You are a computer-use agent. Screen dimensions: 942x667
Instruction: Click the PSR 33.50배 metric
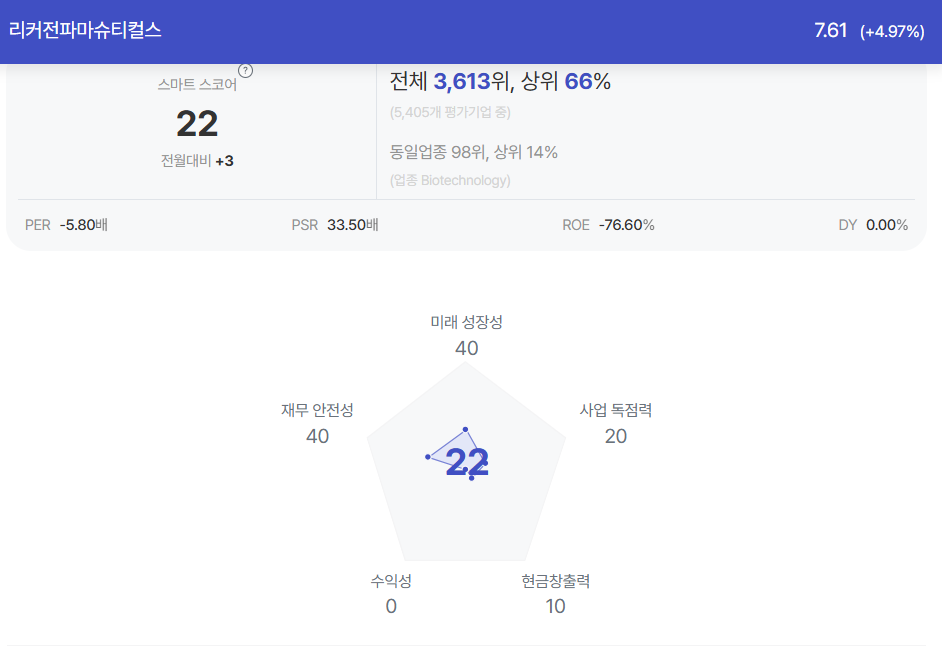335,225
